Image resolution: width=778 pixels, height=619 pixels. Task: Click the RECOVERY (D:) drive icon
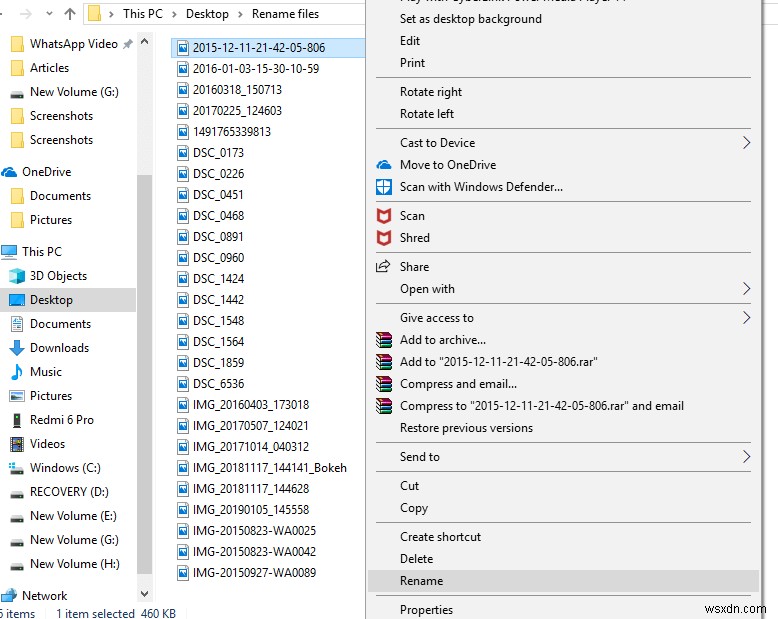17,494
